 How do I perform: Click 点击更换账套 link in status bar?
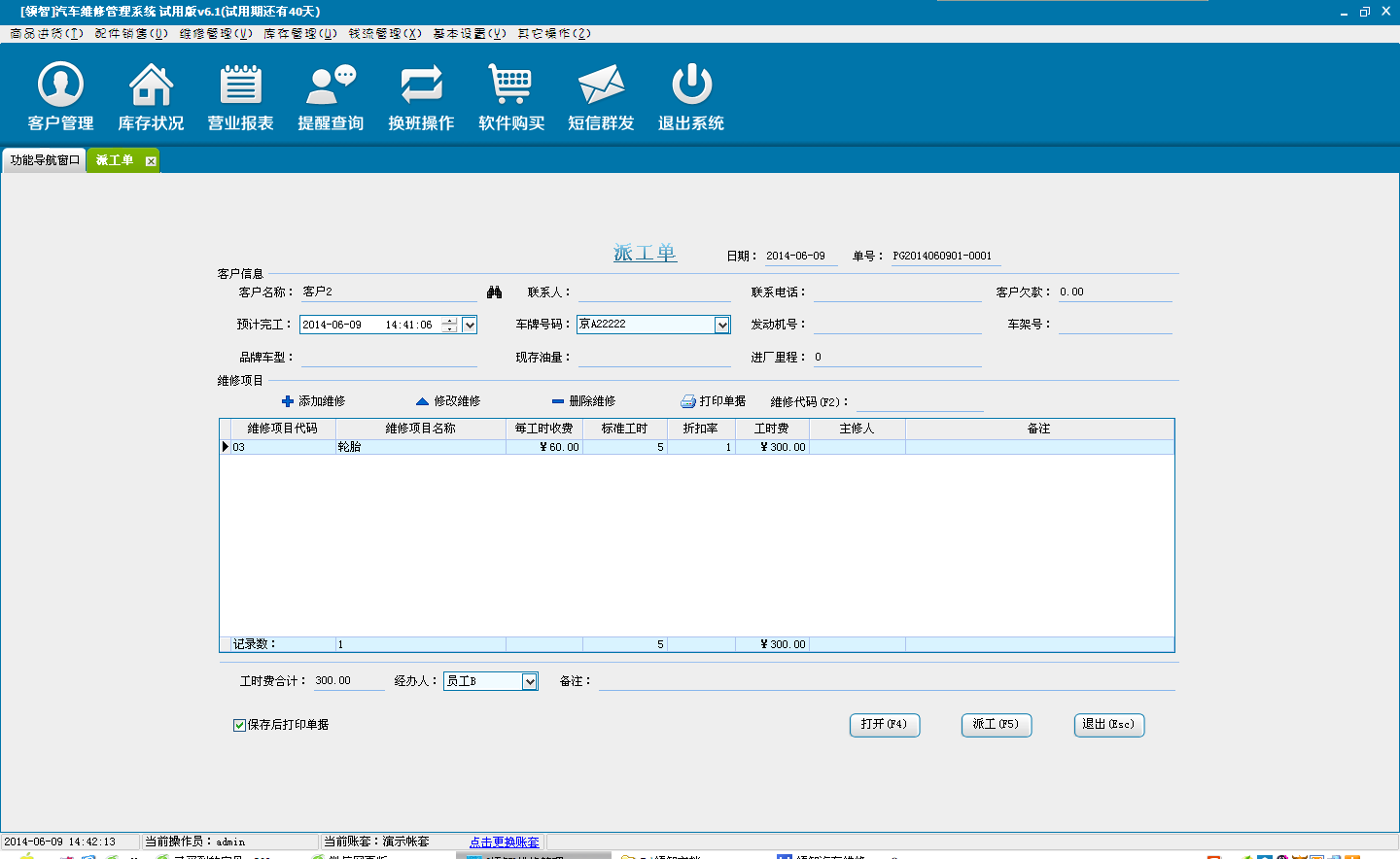(x=504, y=842)
